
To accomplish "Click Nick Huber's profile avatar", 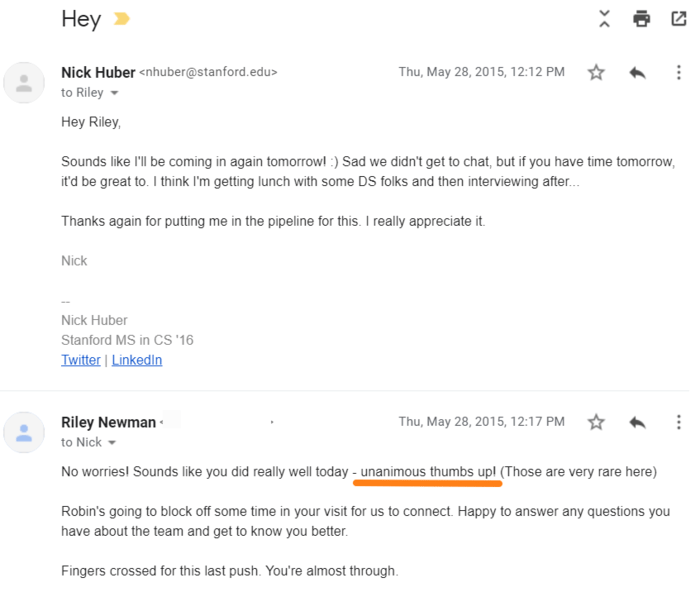I will tap(25, 82).
